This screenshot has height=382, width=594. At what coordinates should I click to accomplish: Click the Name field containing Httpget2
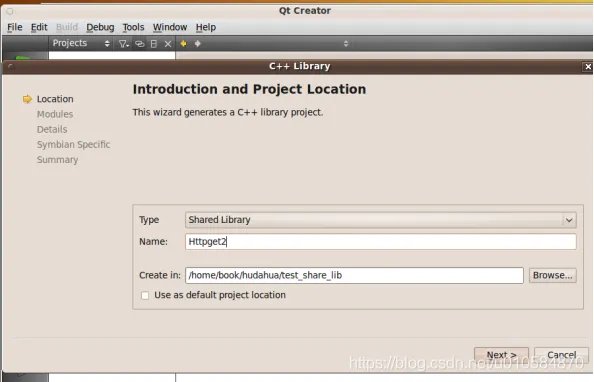[x=381, y=242]
